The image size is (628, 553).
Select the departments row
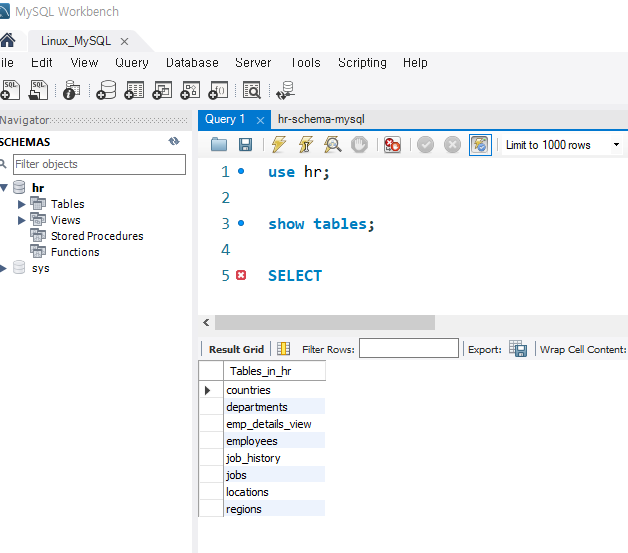click(274, 407)
